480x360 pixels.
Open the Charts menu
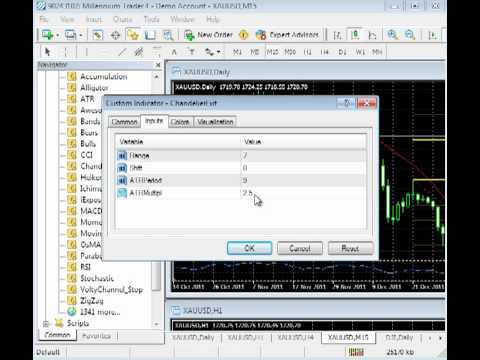click(123, 19)
